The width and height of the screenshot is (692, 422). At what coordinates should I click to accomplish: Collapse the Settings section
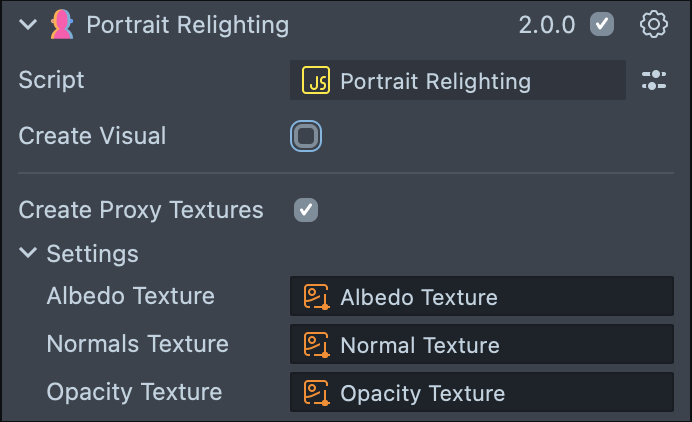[27, 254]
